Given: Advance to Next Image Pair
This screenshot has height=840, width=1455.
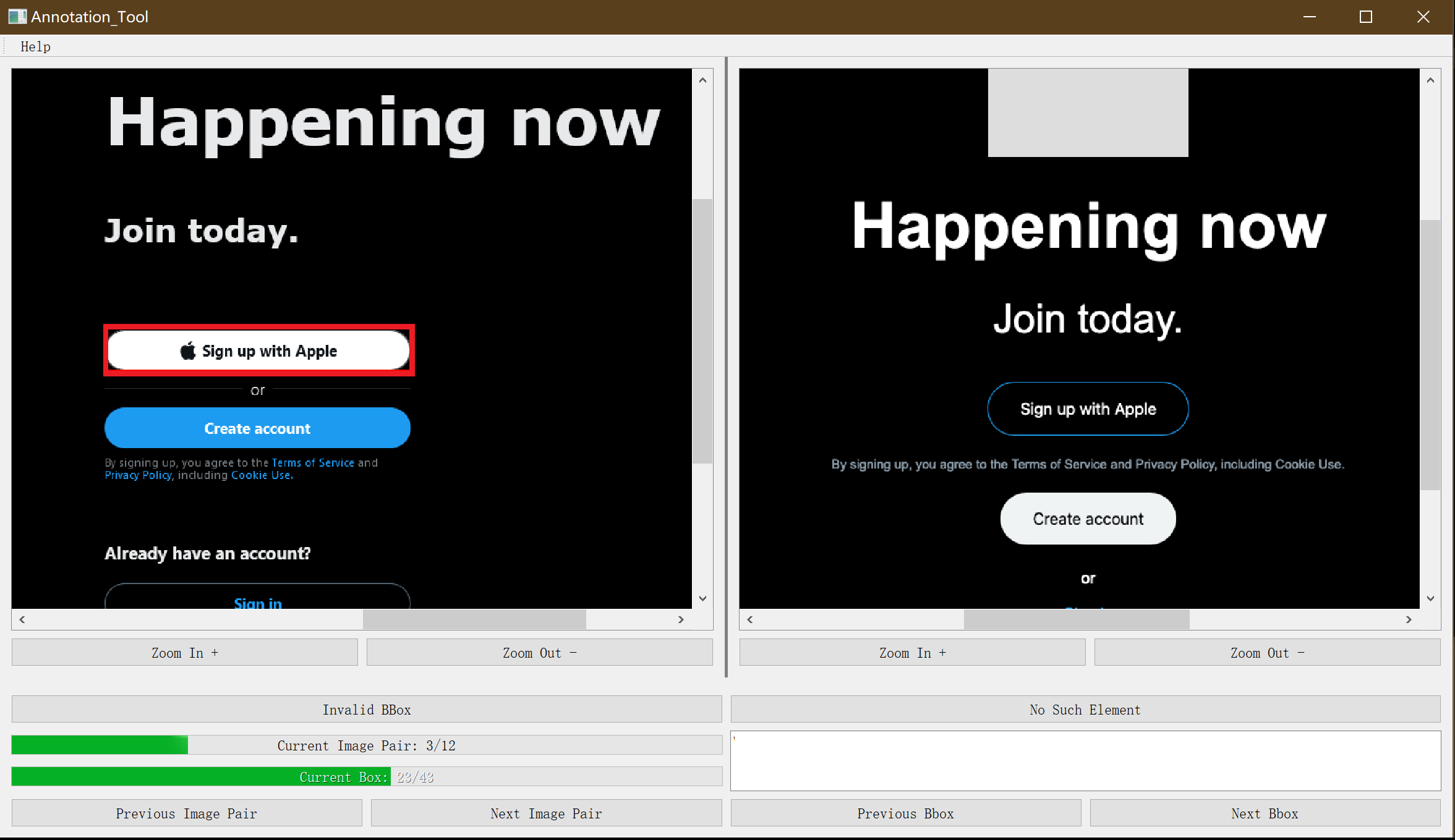Looking at the screenshot, I should coord(546,813).
